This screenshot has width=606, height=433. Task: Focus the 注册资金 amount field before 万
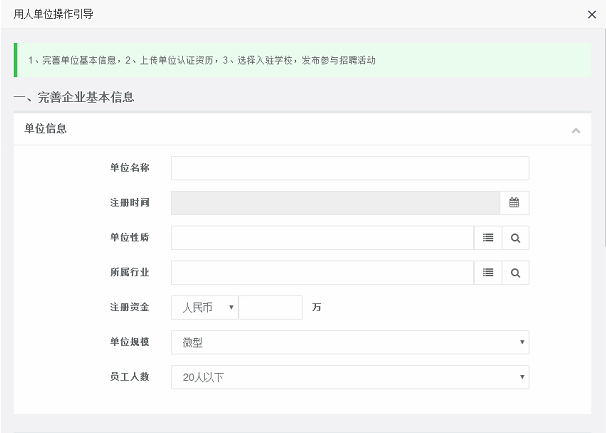coord(270,307)
